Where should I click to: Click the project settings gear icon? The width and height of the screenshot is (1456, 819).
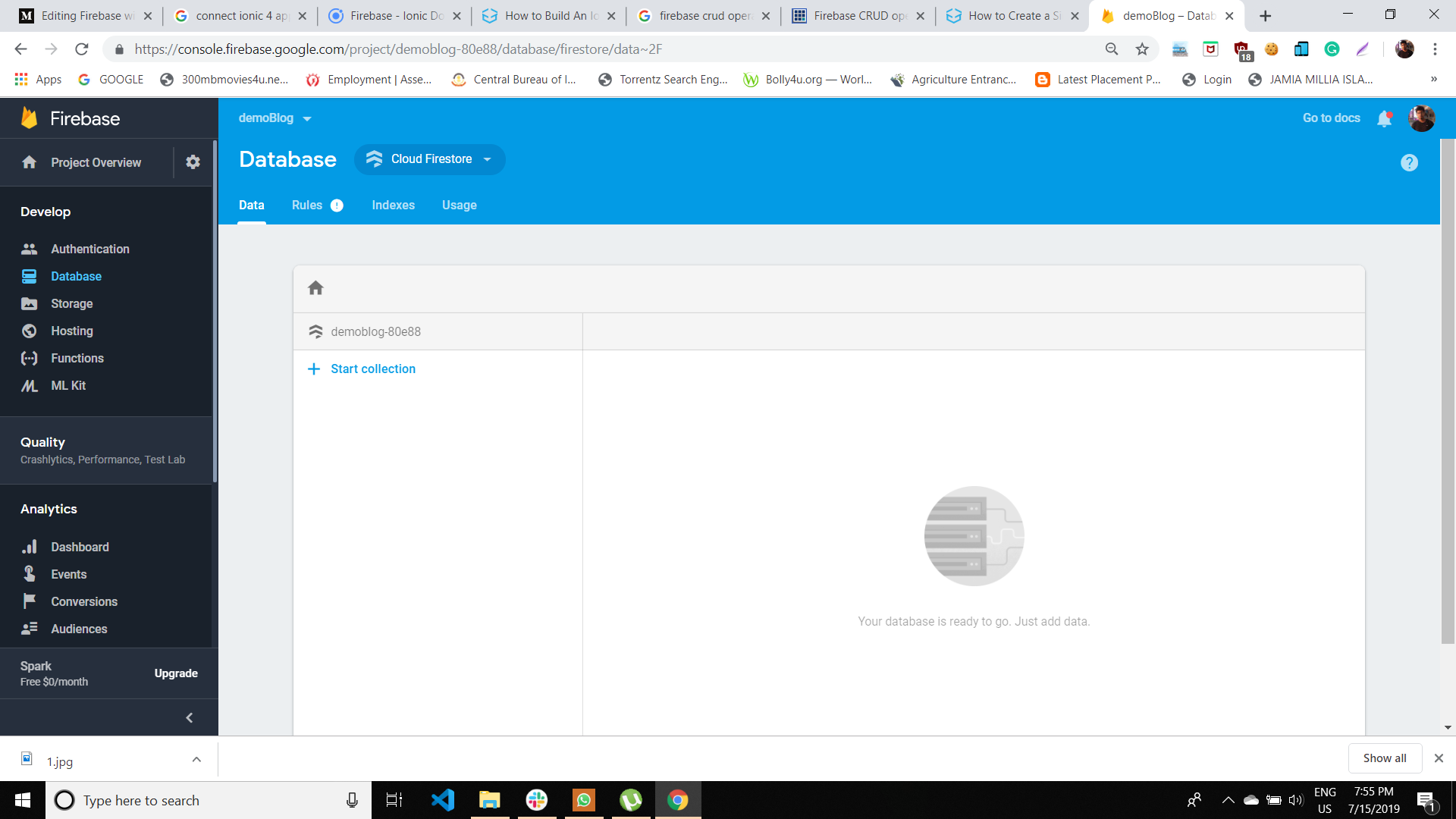point(193,162)
